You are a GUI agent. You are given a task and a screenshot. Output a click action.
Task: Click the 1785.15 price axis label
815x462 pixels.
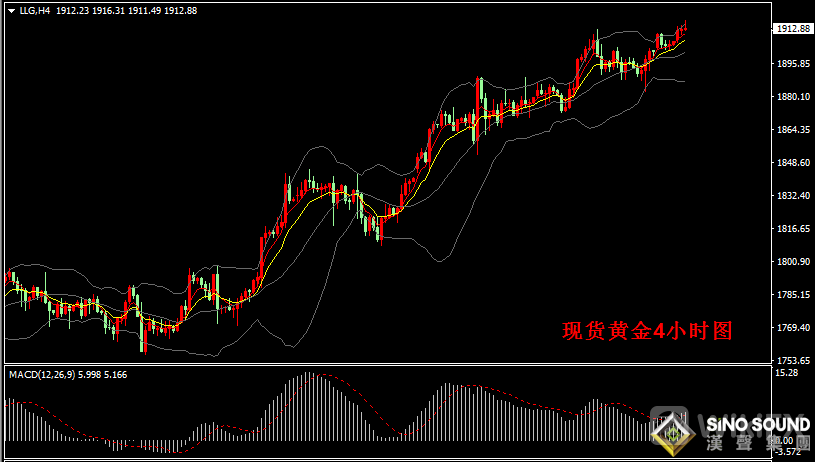(x=792, y=295)
